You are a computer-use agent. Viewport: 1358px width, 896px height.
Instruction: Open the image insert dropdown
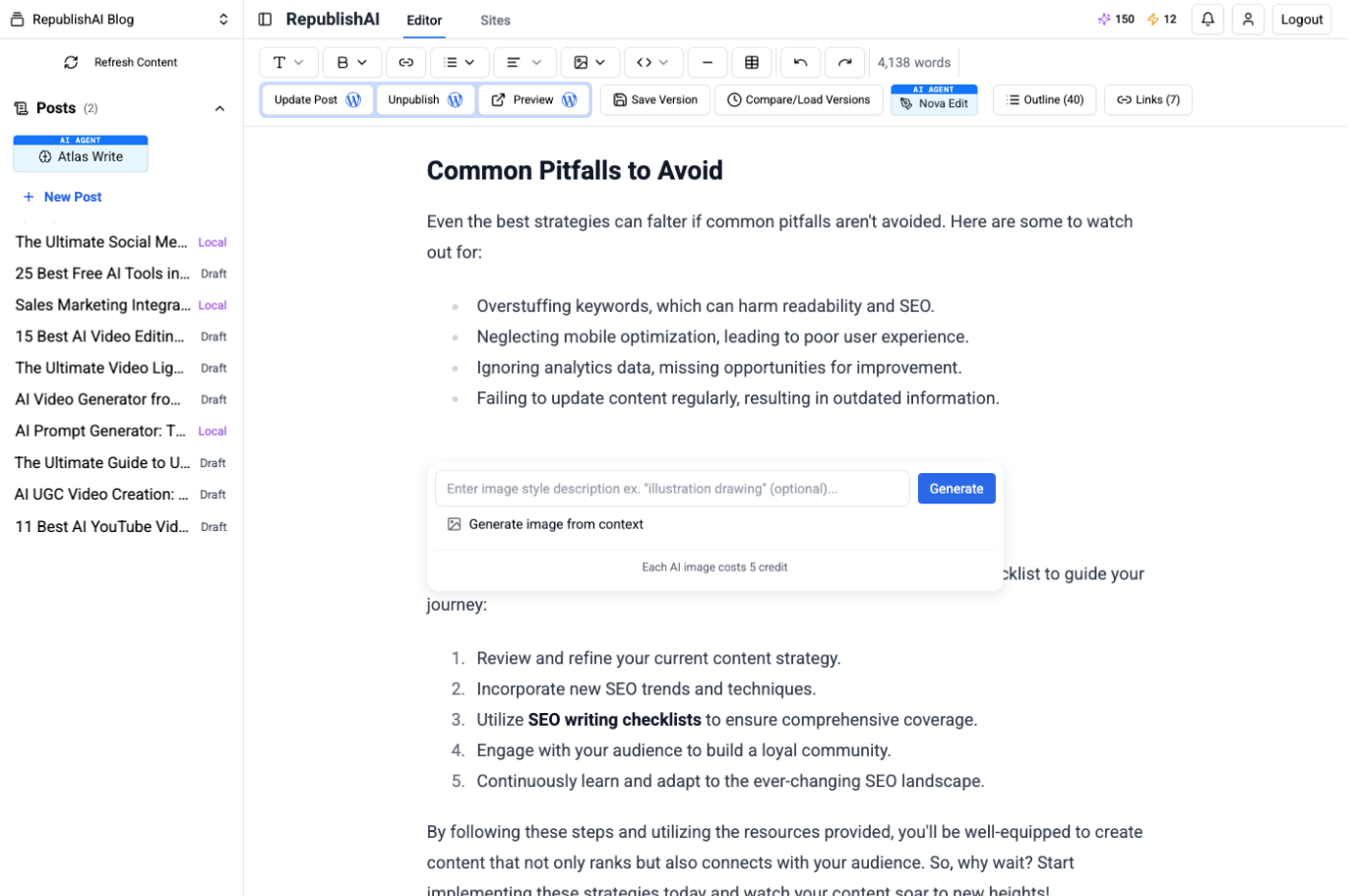[x=589, y=62]
